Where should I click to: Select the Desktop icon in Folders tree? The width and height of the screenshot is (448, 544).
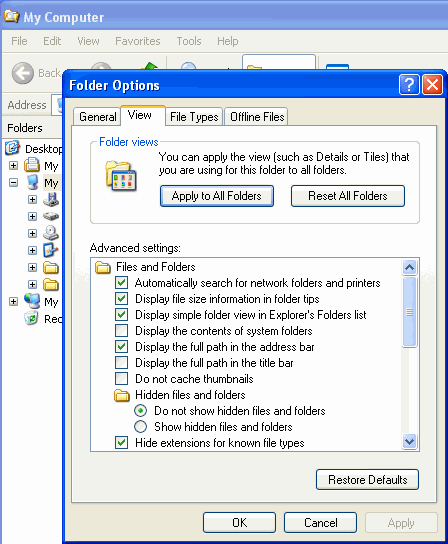tap(12, 148)
